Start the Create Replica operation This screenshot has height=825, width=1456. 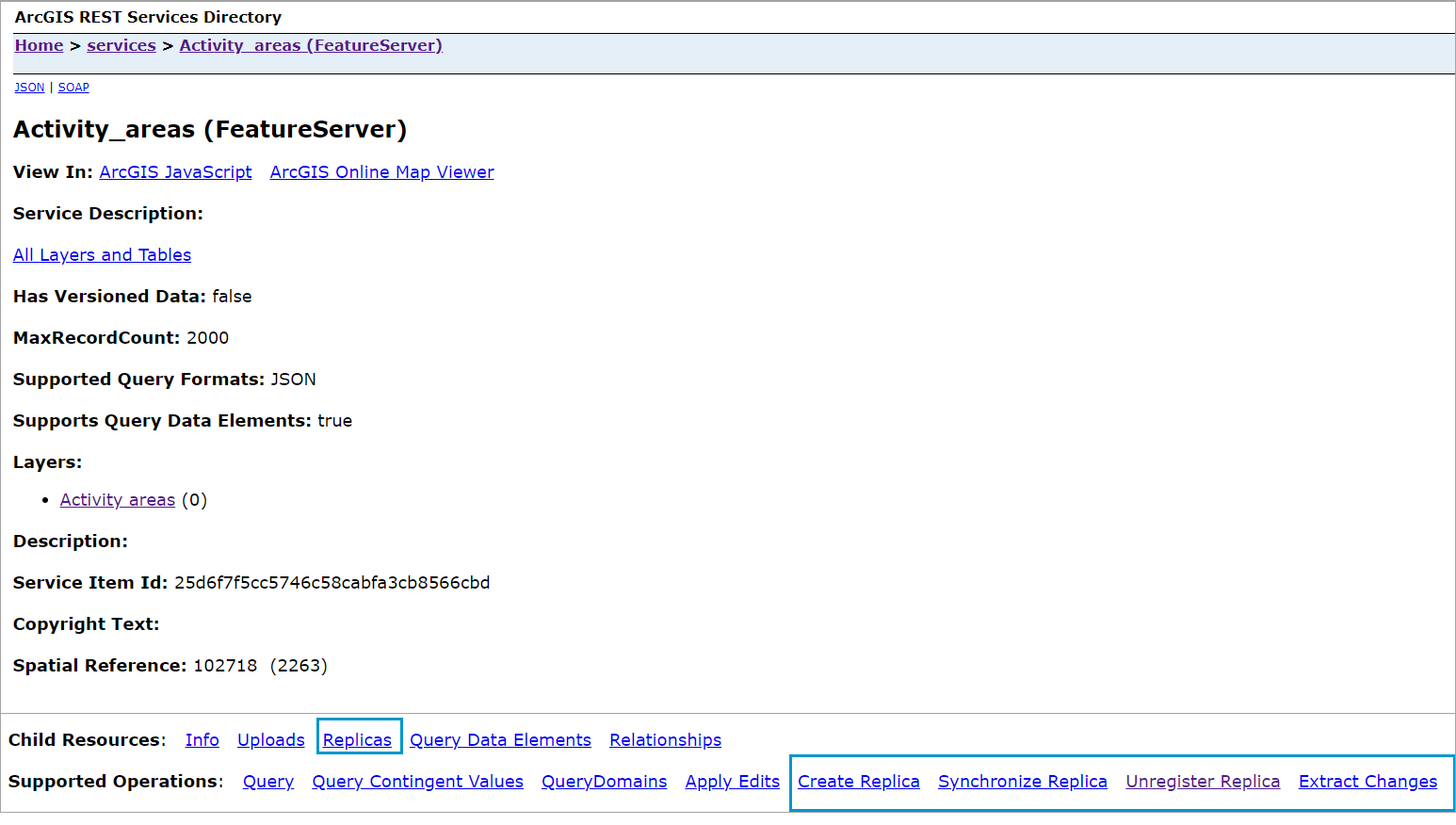click(x=858, y=781)
